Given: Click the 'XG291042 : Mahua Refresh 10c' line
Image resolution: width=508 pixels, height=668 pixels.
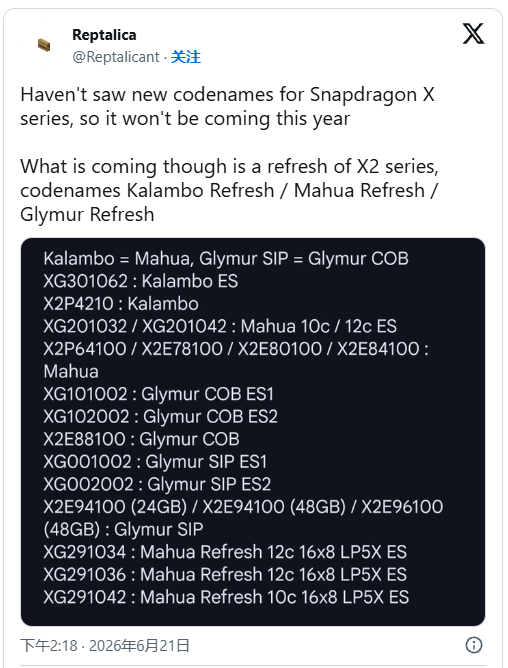Looking at the screenshot, I should (x=226, y=597).
